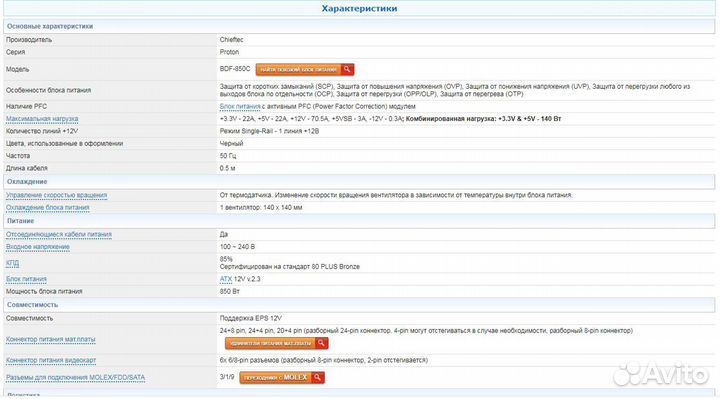Screen dimensions: 720x399
Task: Click detachable cables value 'Да'
Action: (x=224, y=235)
